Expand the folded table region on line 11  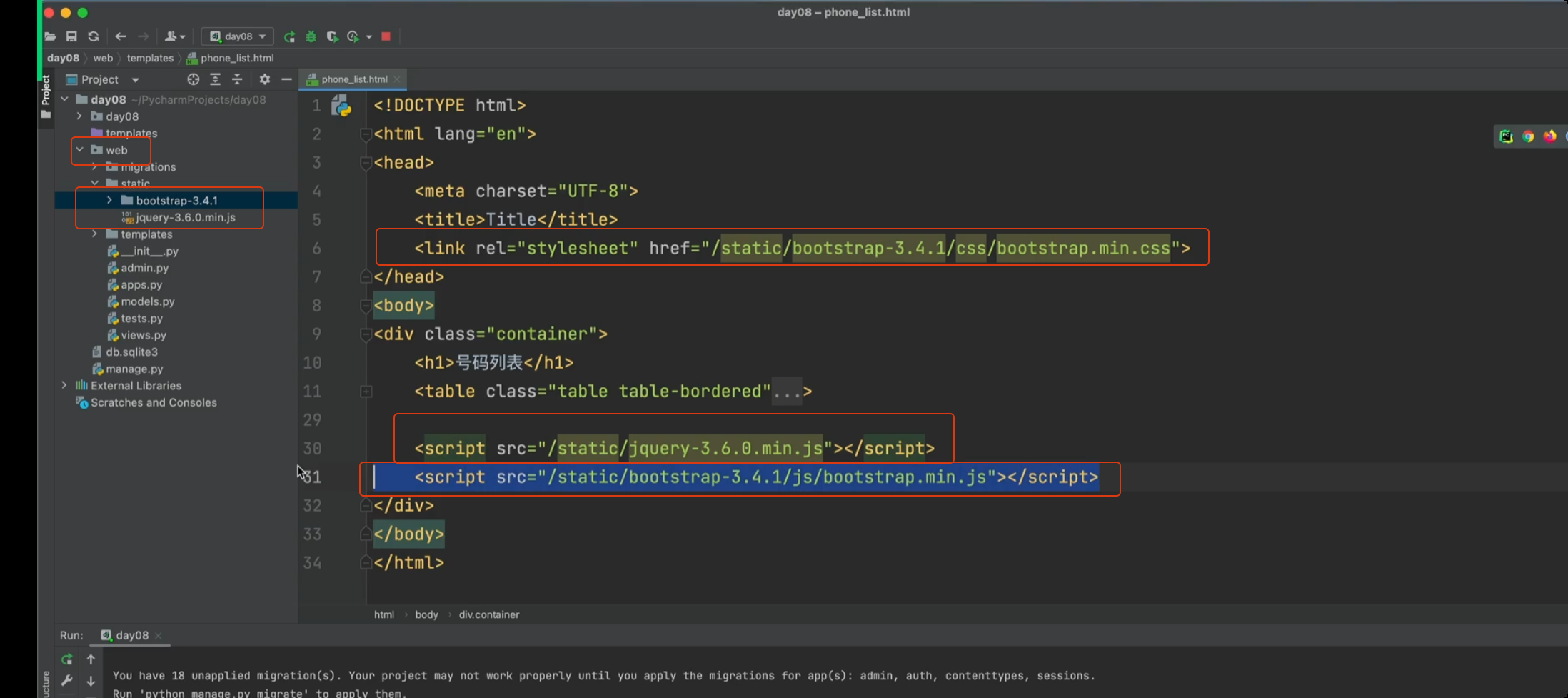pos(366,392)
